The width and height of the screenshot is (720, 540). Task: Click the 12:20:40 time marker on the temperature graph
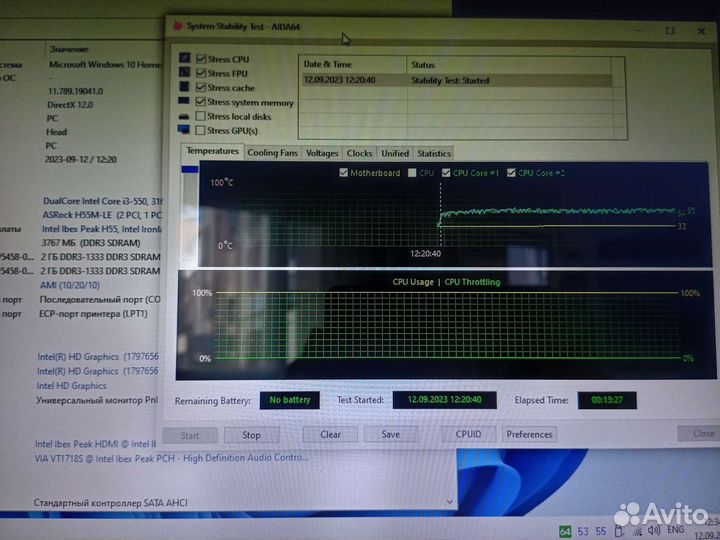tap(425, 253)
